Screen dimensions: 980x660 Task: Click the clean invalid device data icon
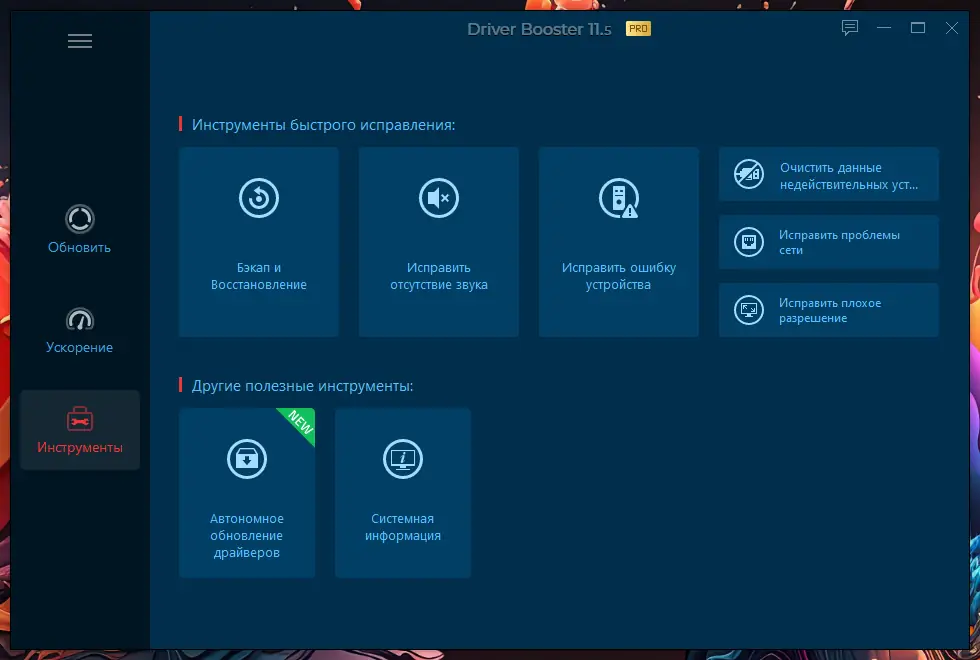click(749, 174)
